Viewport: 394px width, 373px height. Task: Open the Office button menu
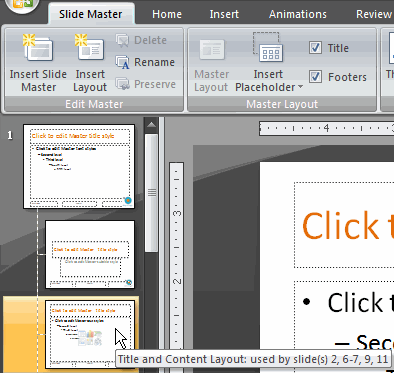[21, 4]
